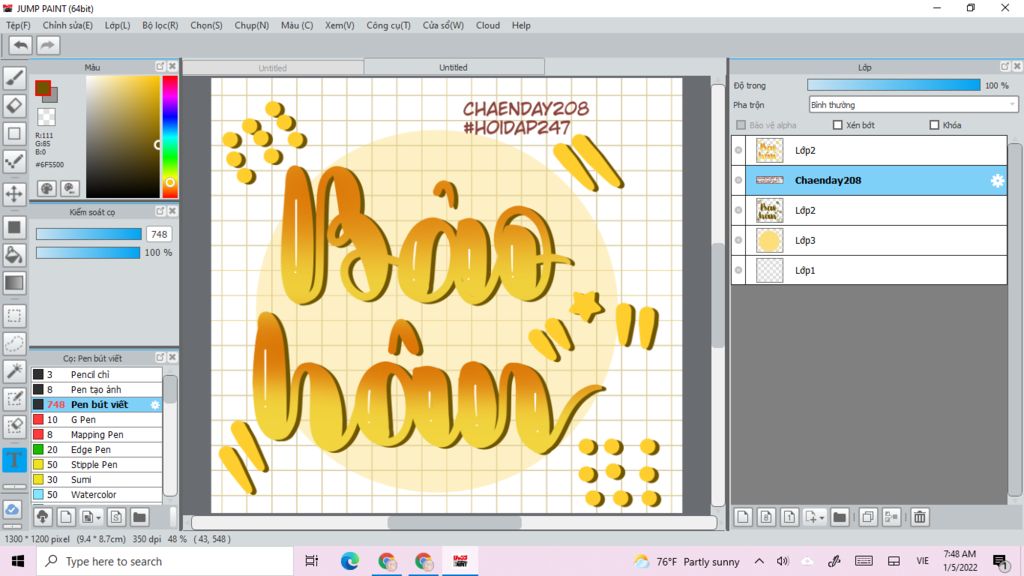Toggle Bảo vệ alpha checkbox
The height and width of the screenshot is (576, 1024).
pyautogui.click(x=741, y=125)
